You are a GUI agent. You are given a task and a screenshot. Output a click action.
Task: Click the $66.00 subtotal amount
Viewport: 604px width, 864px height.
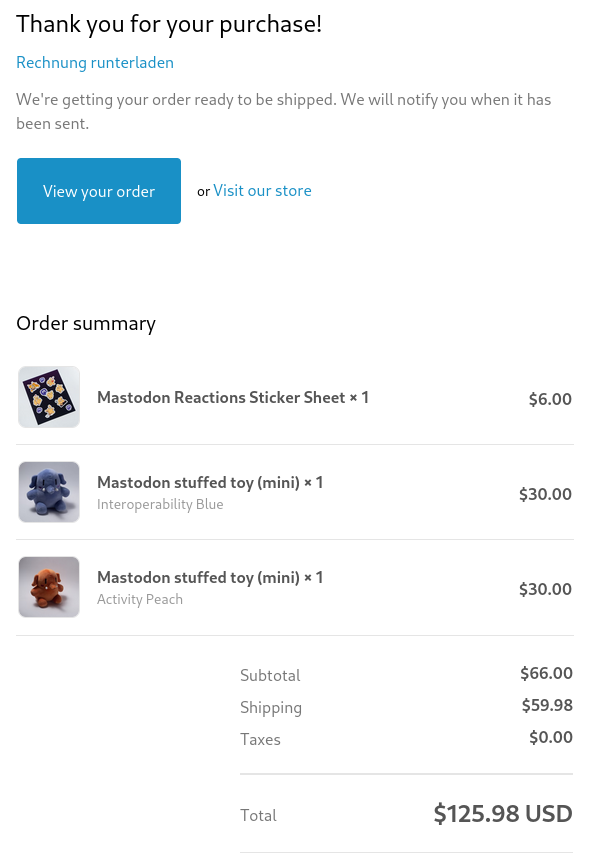(546, 674)
